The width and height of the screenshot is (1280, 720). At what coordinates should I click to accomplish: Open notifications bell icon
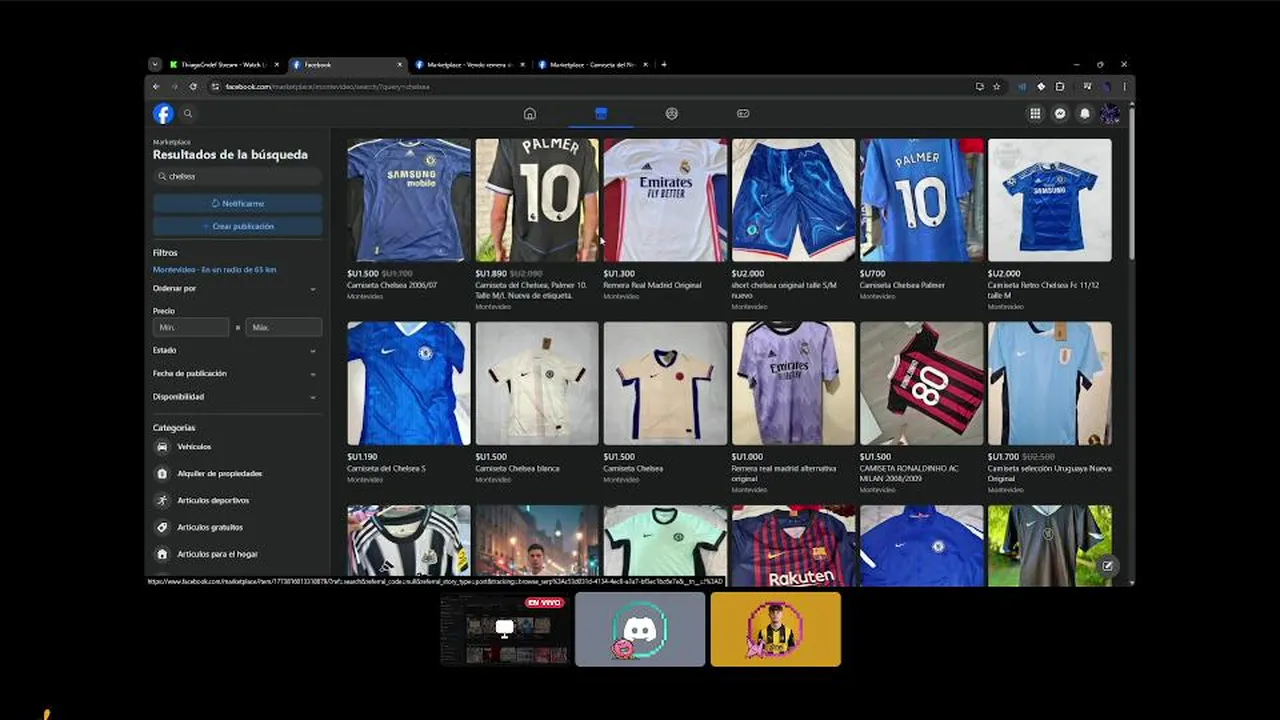(1085, 114)
